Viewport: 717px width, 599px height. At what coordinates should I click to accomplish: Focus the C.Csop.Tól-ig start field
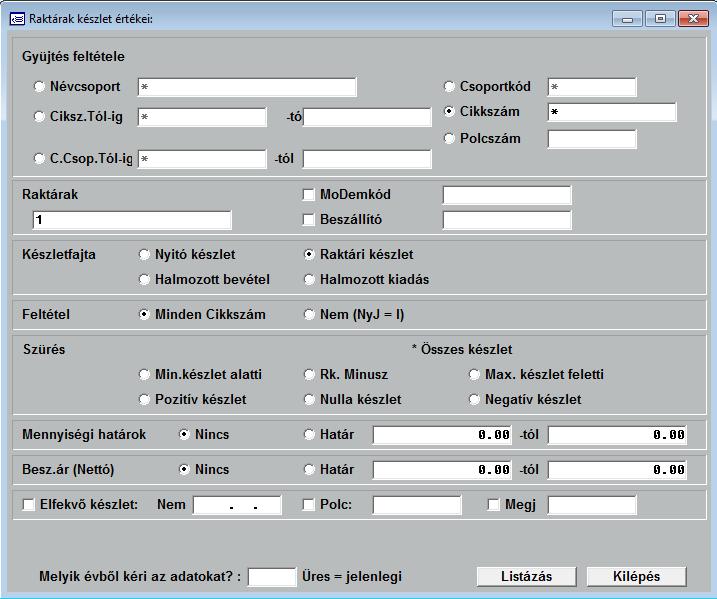(x=202, y=159)
